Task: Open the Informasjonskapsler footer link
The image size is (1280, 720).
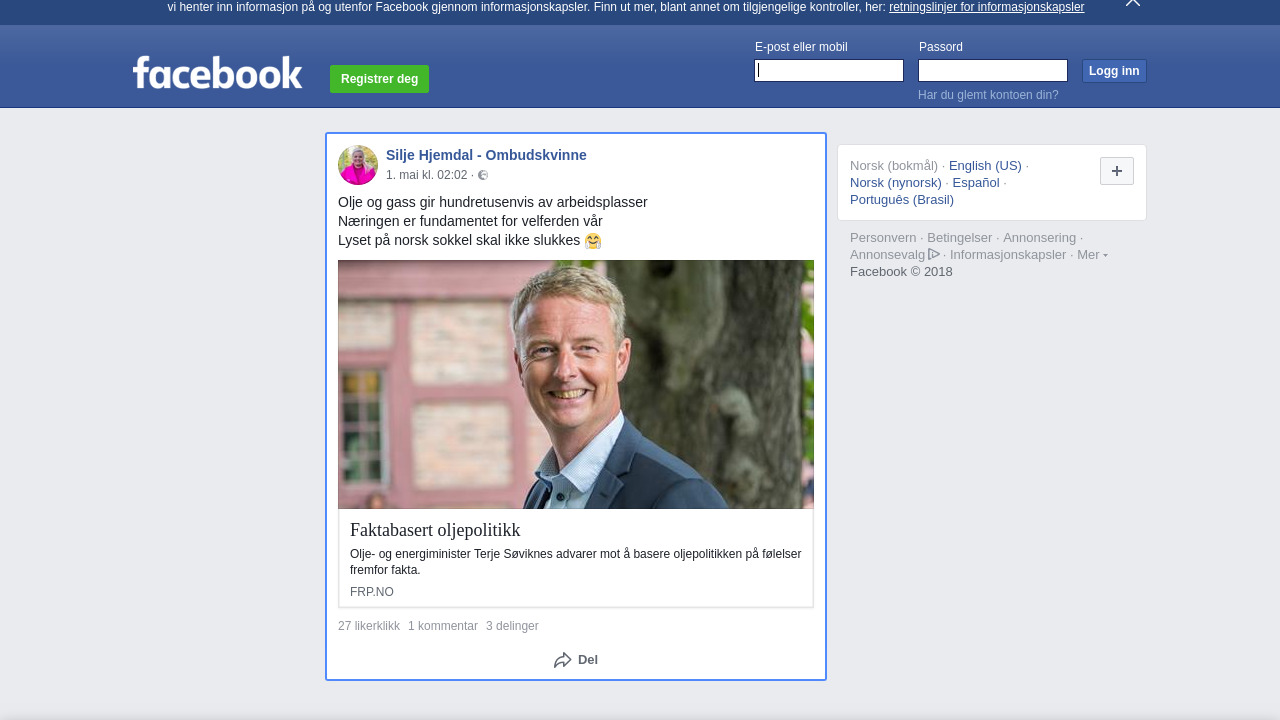Action: click(x=1008, y=254)
